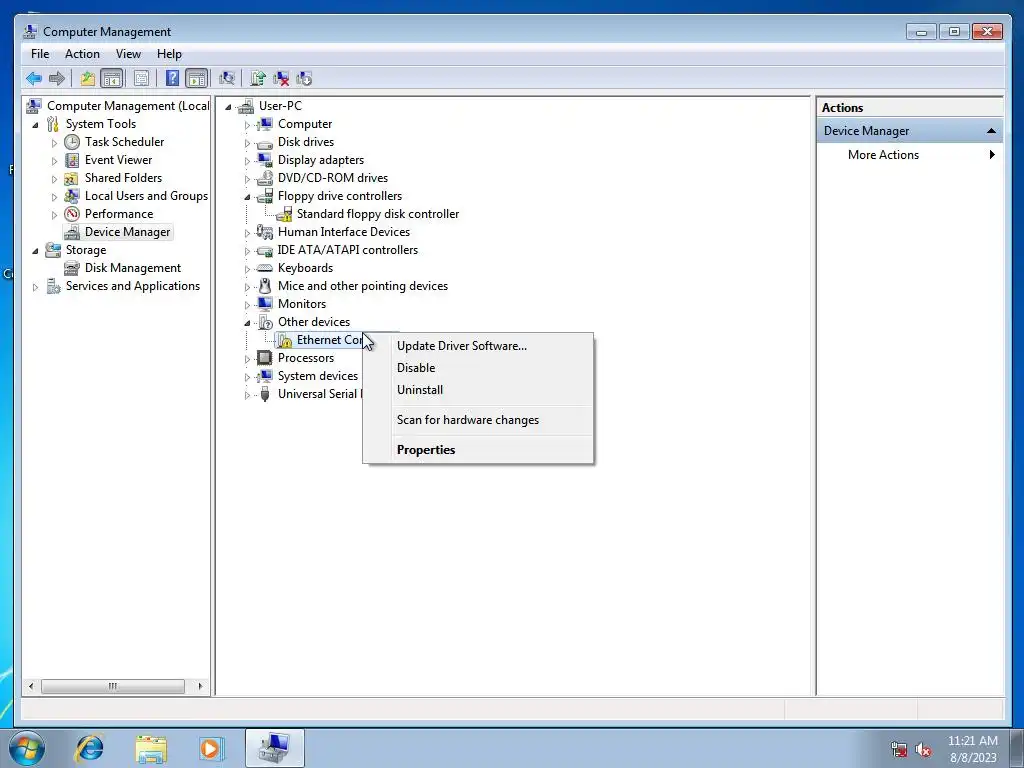Select the Standard floppy disk controller icon
Image resolution: width=1024 pixels, height=768 pixels.
coord(284,214)
